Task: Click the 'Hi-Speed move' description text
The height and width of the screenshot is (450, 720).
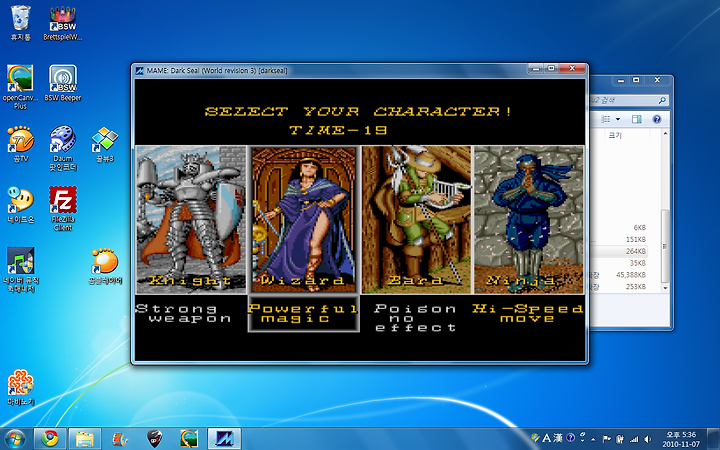Action: [x=528, y=314]
